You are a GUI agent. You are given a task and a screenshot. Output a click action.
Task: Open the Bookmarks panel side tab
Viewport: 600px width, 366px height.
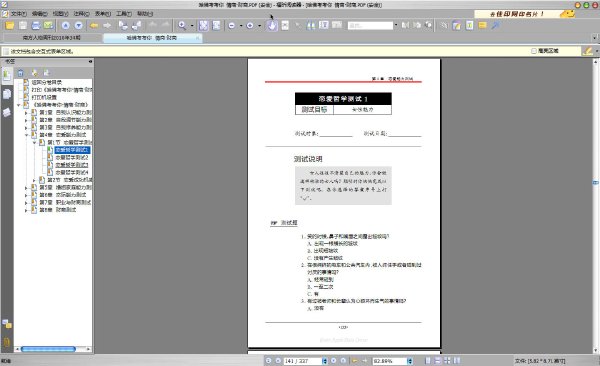[x=7, y=74]
